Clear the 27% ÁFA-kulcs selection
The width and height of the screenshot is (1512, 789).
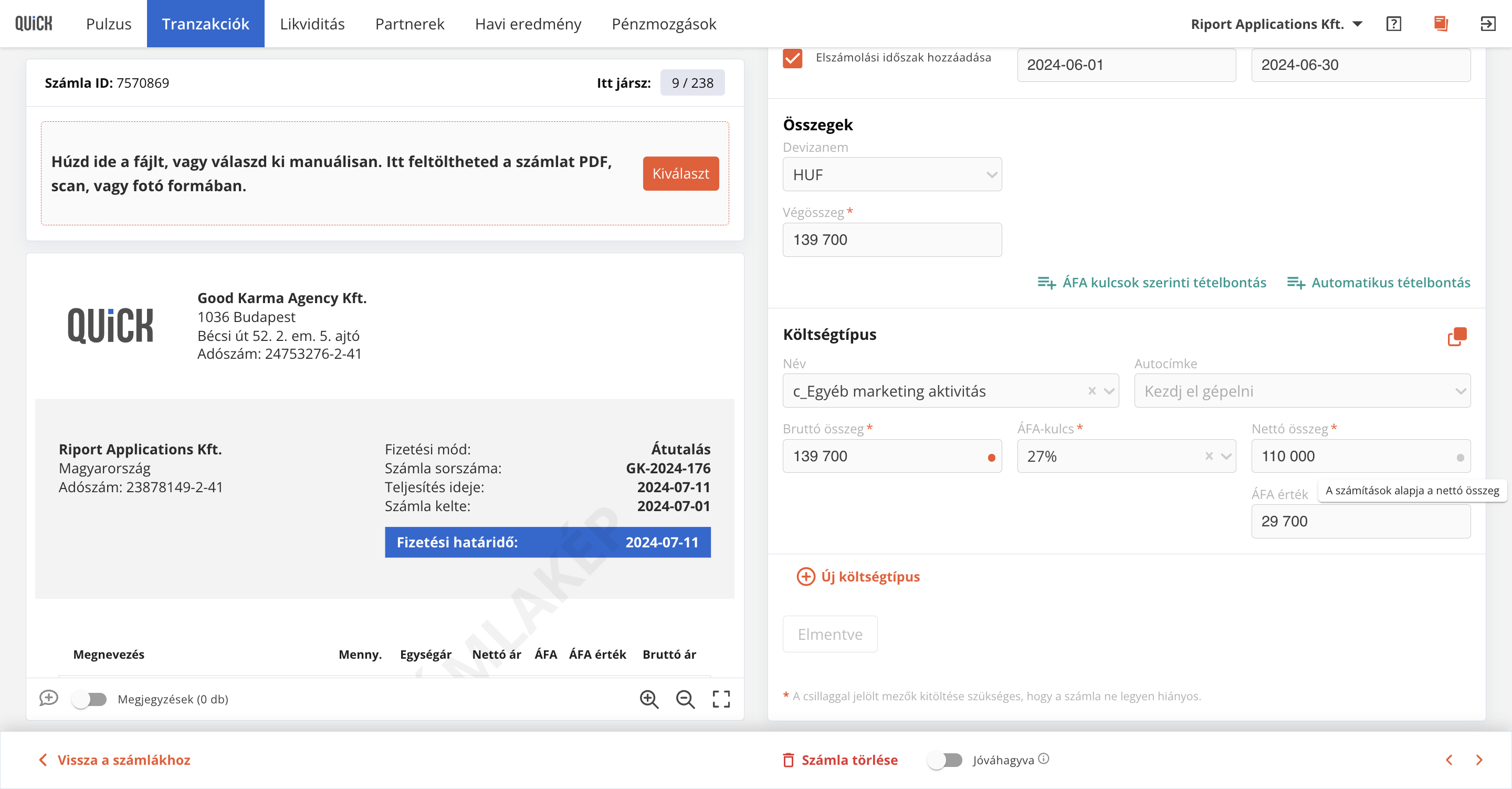[1209, 456]
